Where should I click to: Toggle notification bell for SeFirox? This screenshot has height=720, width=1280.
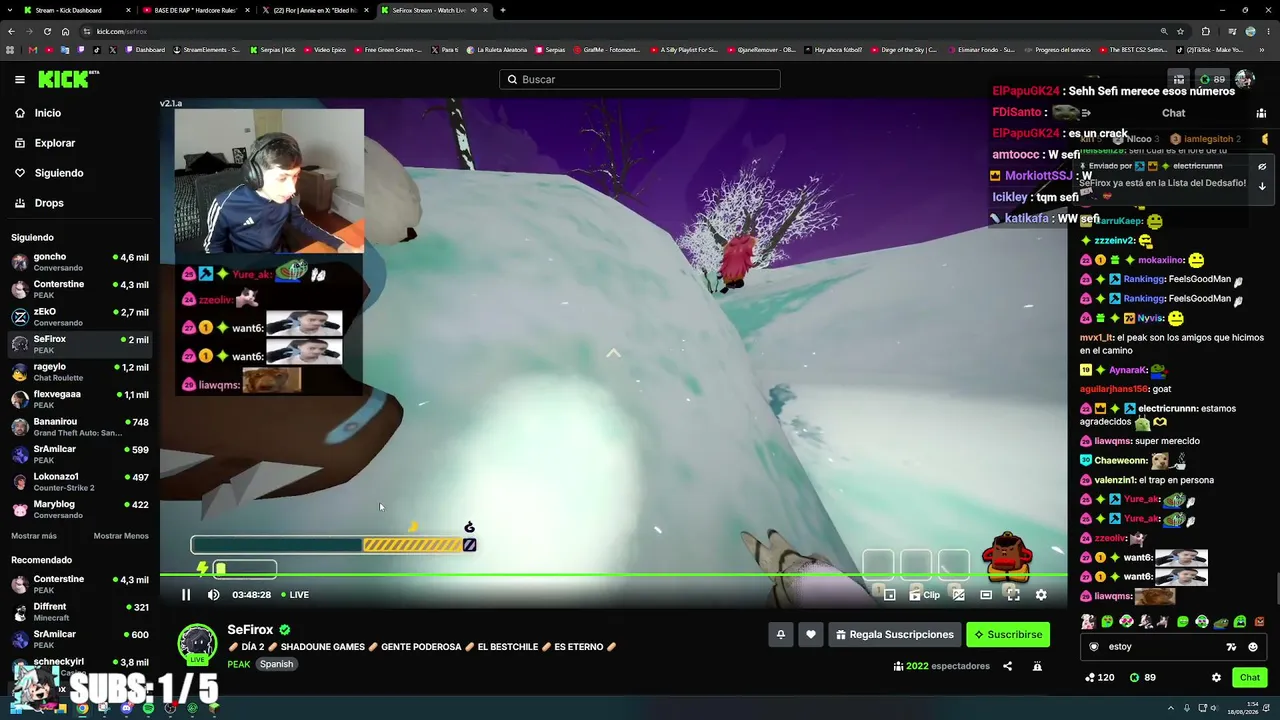[x=781, y=634]
